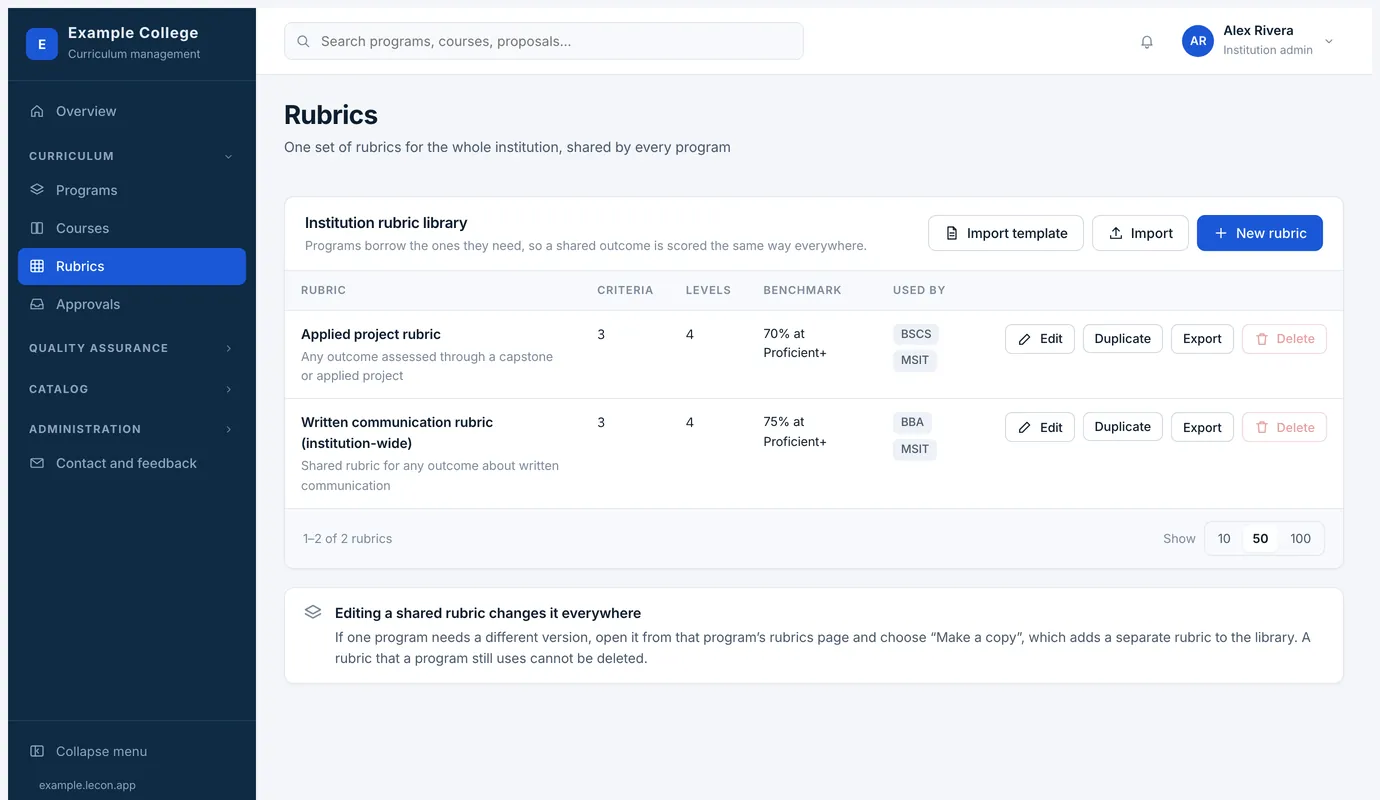Expand the Administration section
The width and height of the screenshot is (1380, 800).
pos(228,429)
